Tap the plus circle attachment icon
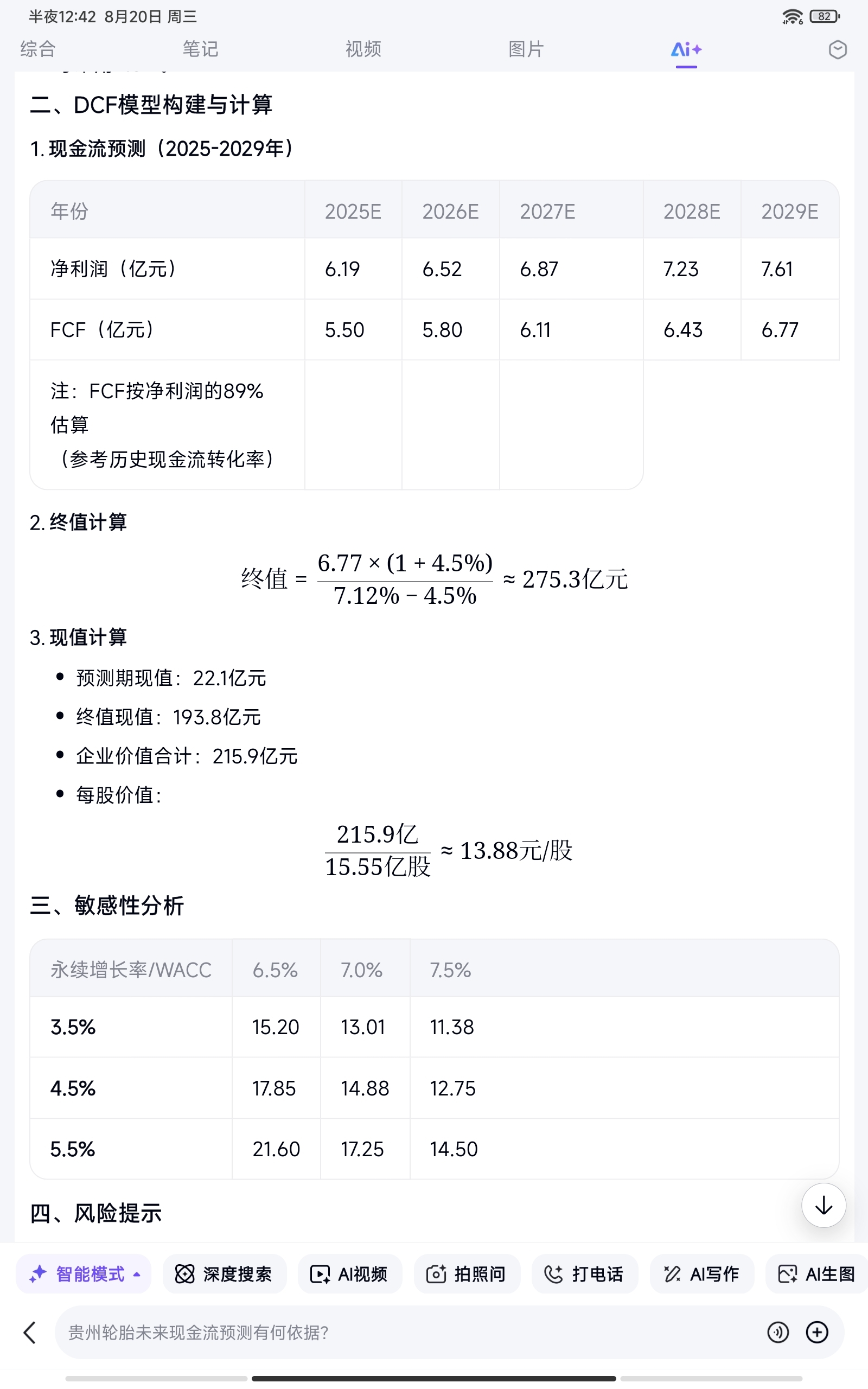Image resolution: width=868 pixels, height=1389 pixels. [x=817, y=1332]
